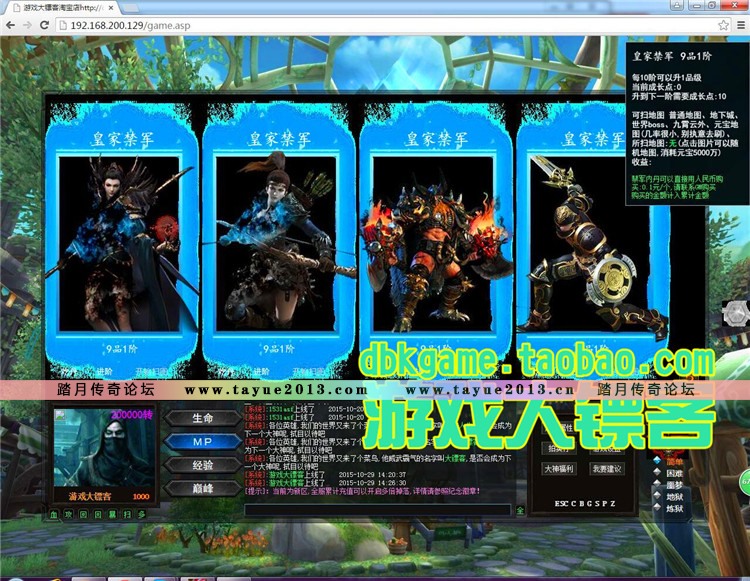
Task: Click 进阶 under the mage woman card
Action: coord(105,371)
